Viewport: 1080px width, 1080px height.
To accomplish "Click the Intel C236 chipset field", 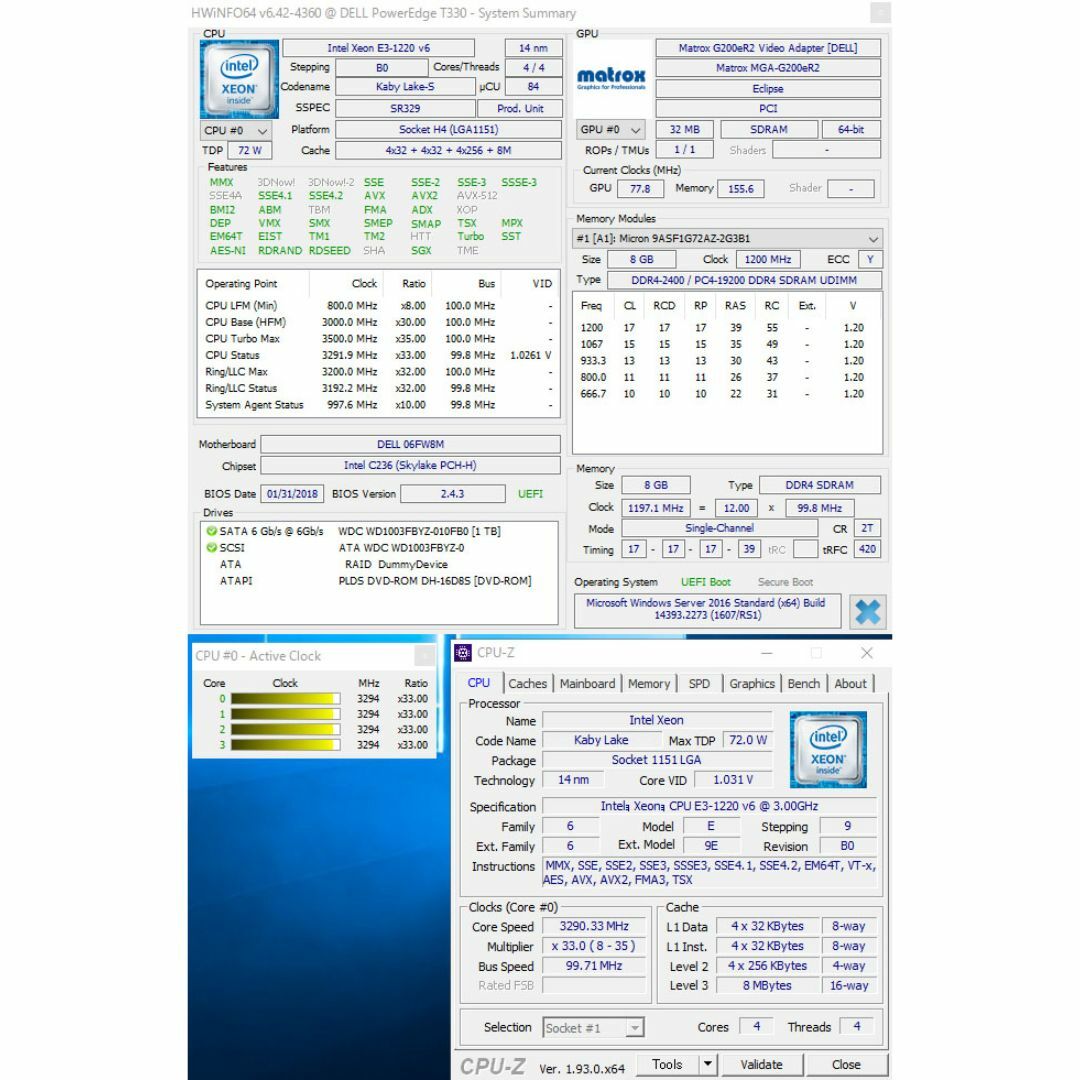I will (411, 466).
